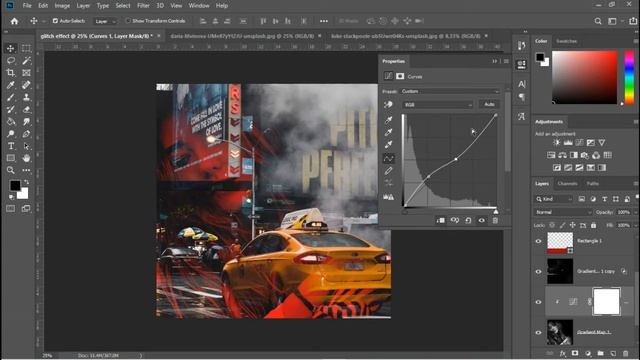Open the Kind layer filter dropdown
This screenshot has height=360, width=640.
click(554, 199)
